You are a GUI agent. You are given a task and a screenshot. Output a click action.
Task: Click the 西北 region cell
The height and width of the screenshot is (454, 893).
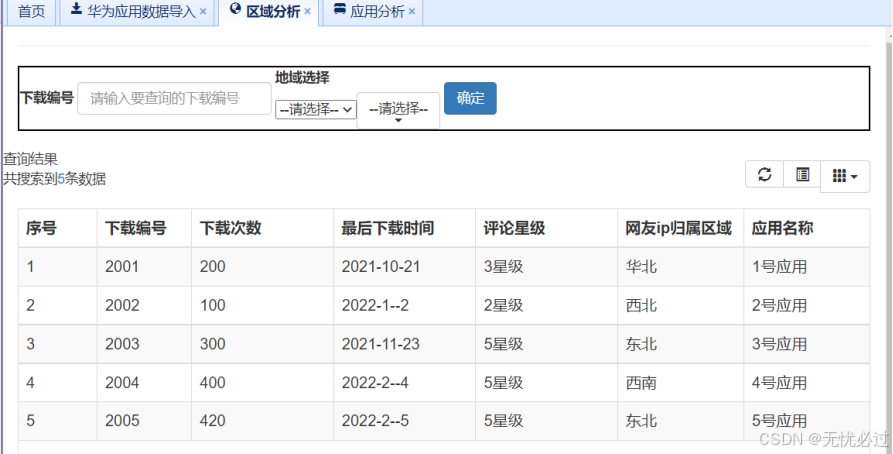[x=681, y=305]
